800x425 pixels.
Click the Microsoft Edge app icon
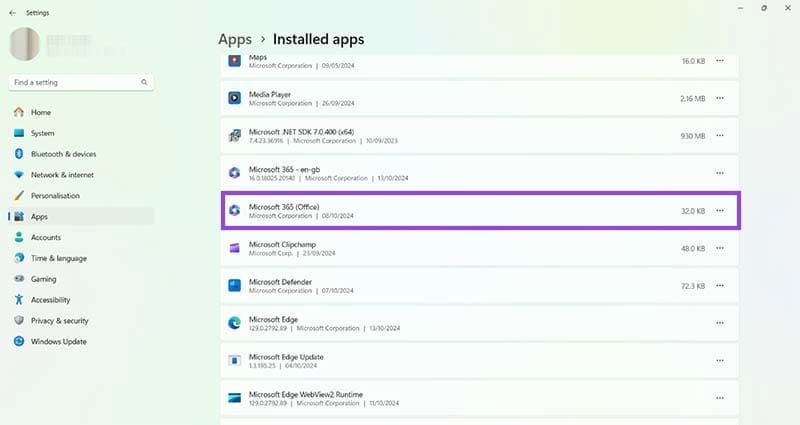pyautogui.click(x=235, y=323)
